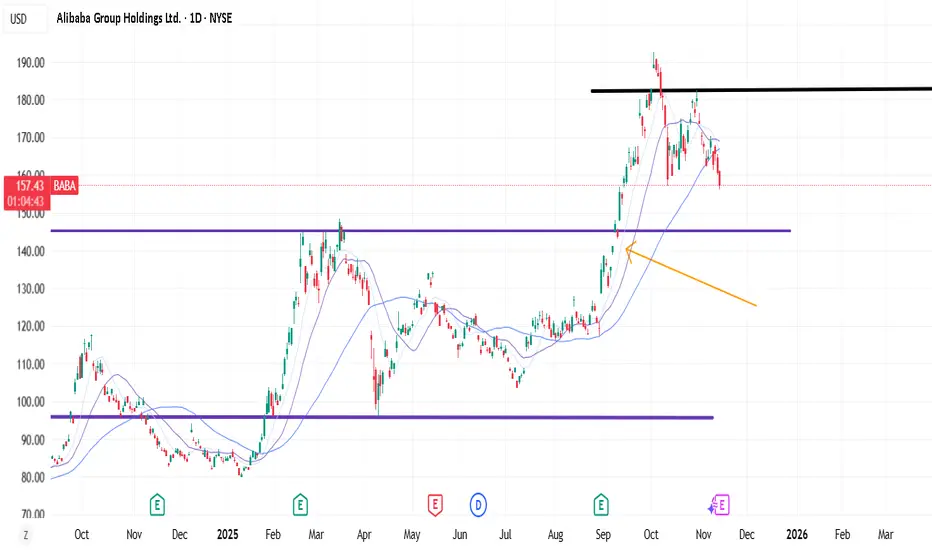The width and height of the screenshot is (932, 550).
Task: Click the 130.00 price axis label
Action: (31, 289)
